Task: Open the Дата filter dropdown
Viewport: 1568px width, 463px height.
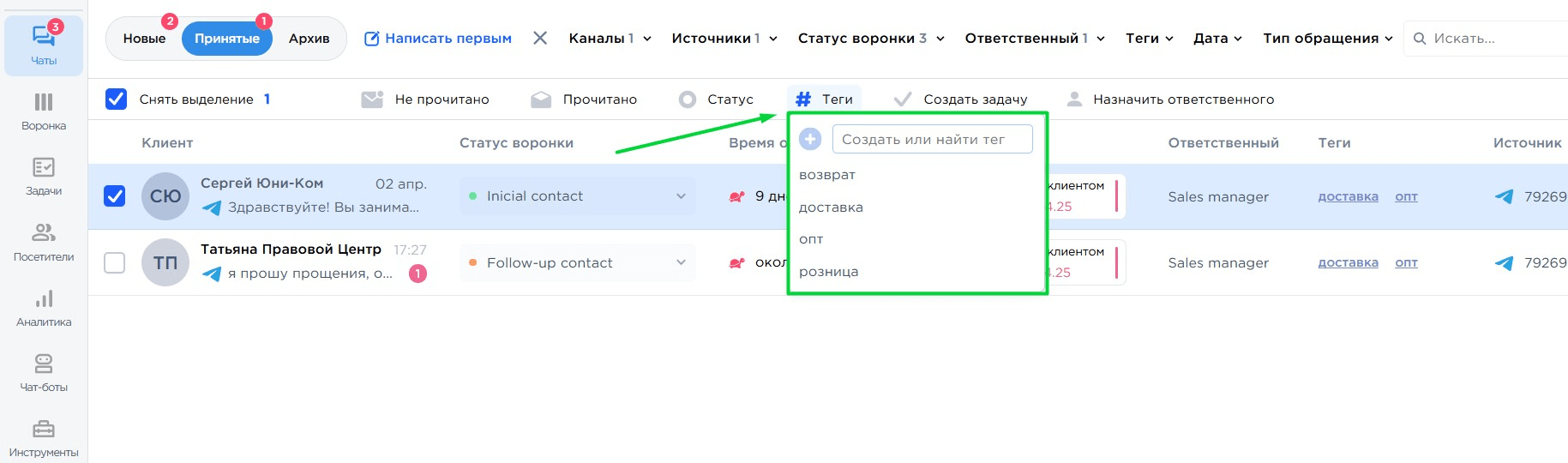Action: [x=1217, y=39]
